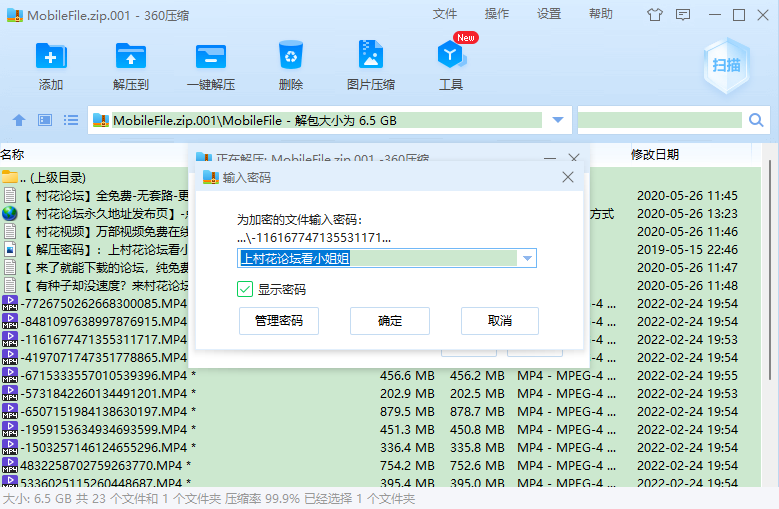Screen dimensions: 779x509
Task: Open the 工具 (Tools) icon
Action: click(451, 56)
